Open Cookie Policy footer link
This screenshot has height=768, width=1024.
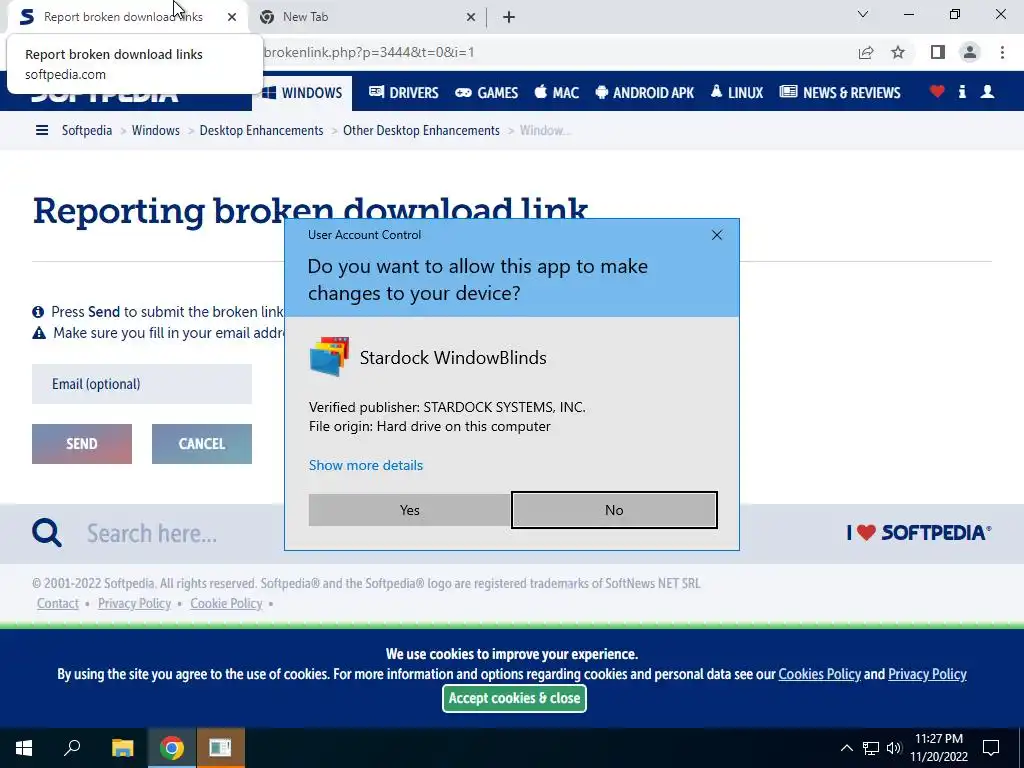click(226, 603)
